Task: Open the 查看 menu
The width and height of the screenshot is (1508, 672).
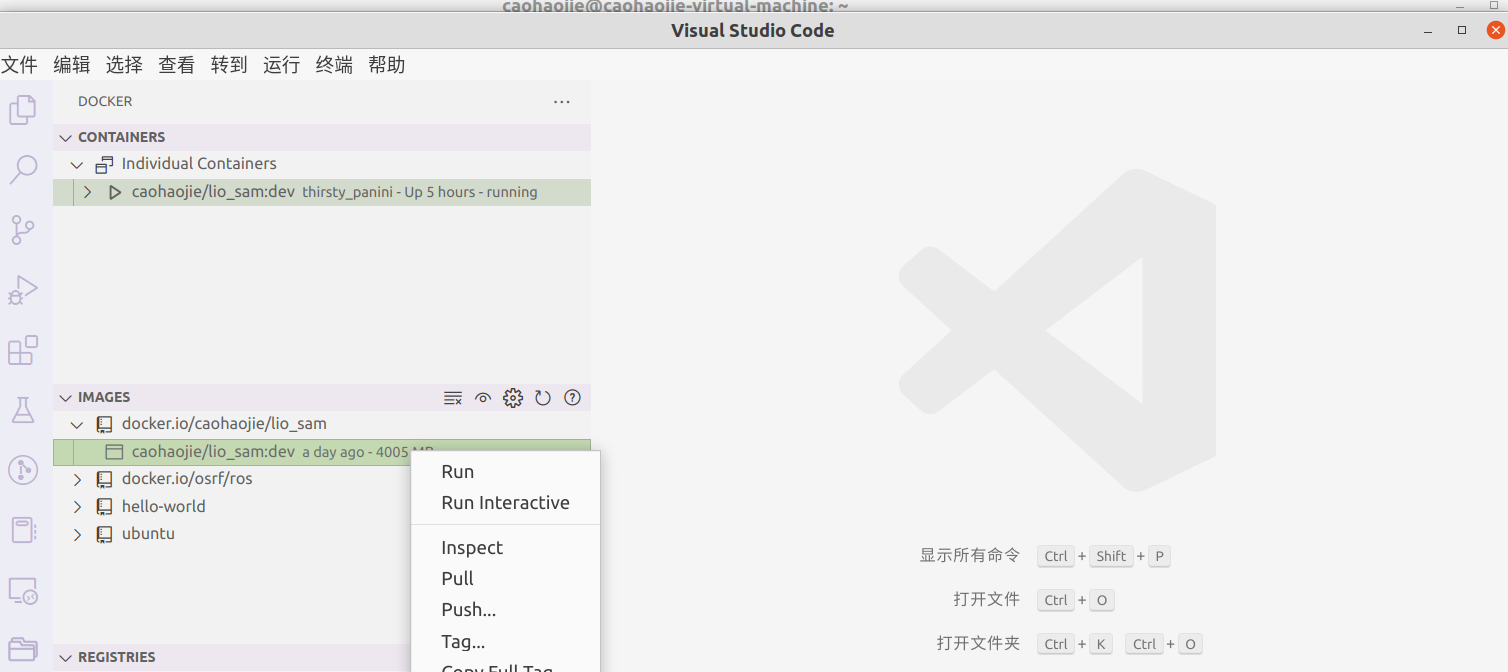Action: (177, 65)
